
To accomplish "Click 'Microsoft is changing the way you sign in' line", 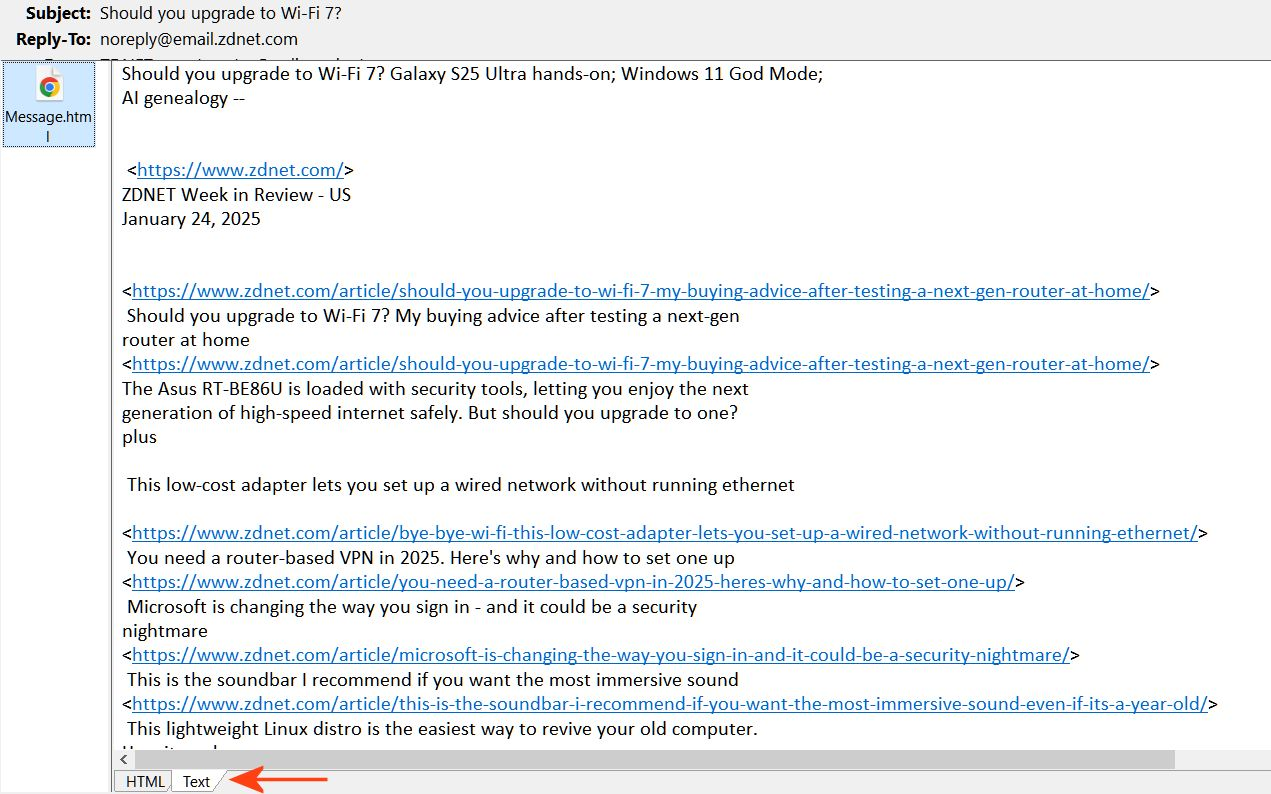I will coord(412,606).
